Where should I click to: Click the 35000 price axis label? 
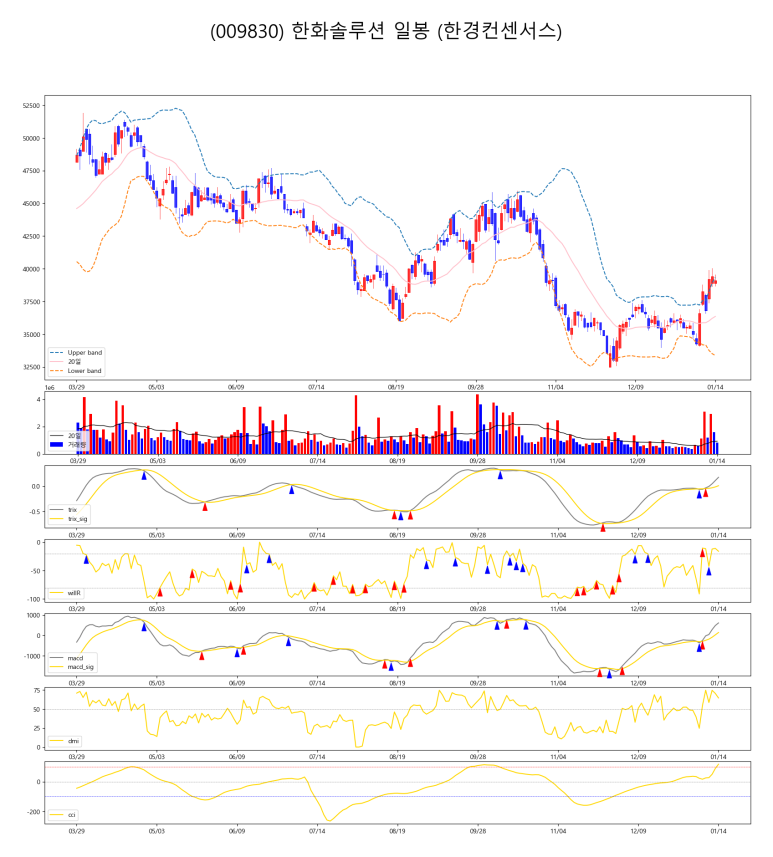[x=31, y=334]
